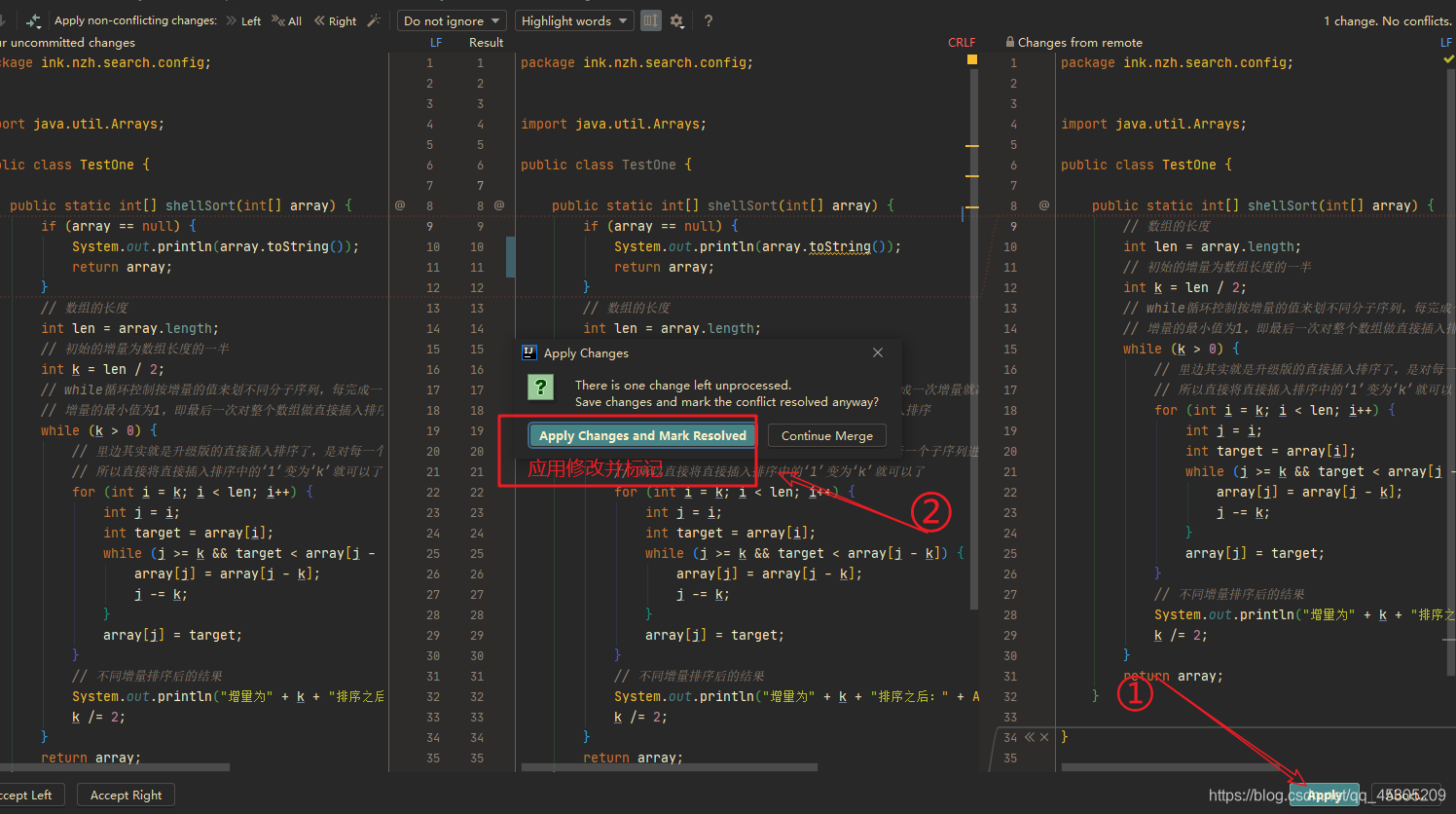Ignore the remote change at line 34 via the X

click(1044, 737)
